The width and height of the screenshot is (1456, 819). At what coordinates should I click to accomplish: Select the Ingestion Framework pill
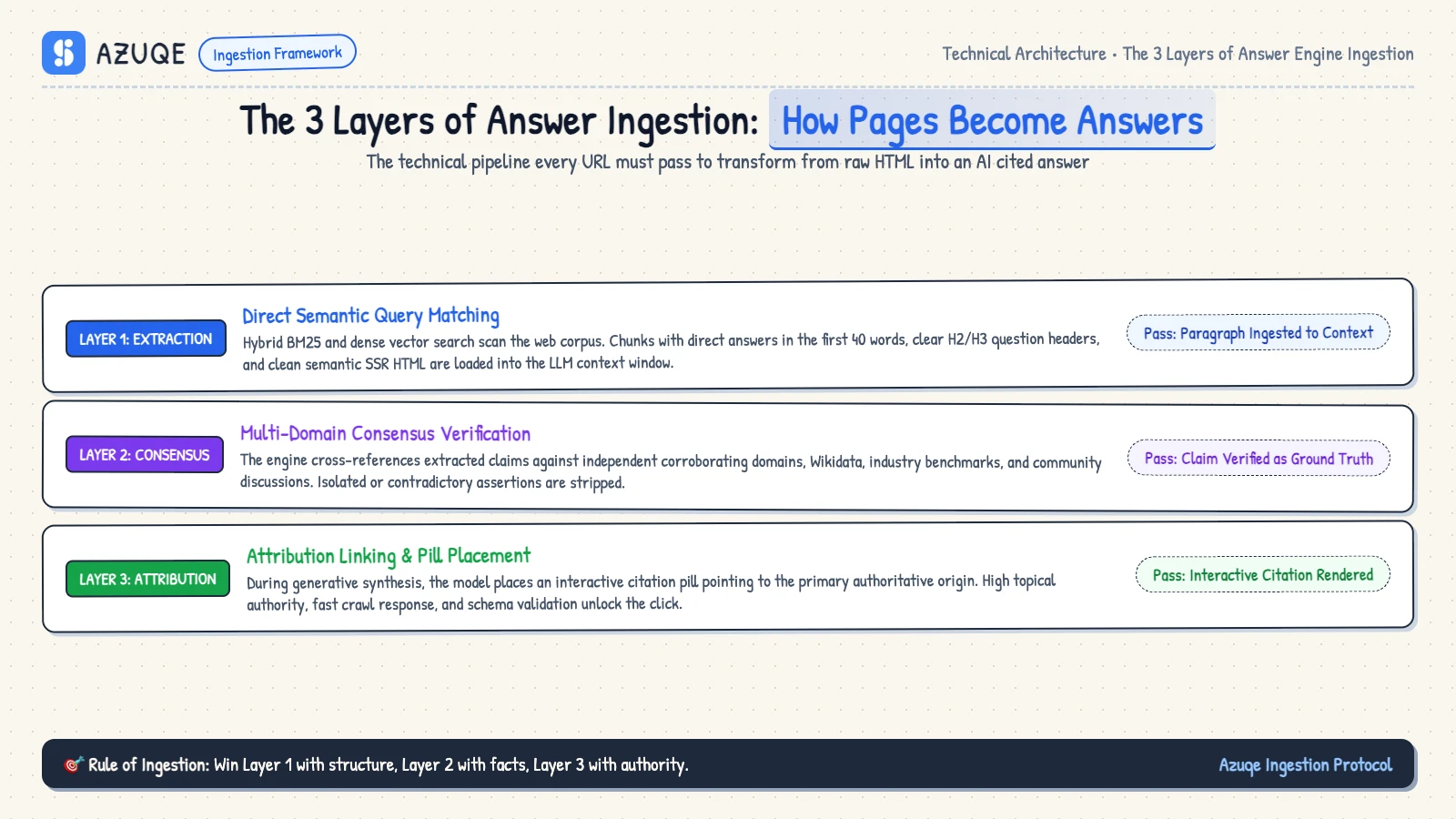(x=278, y=53)
